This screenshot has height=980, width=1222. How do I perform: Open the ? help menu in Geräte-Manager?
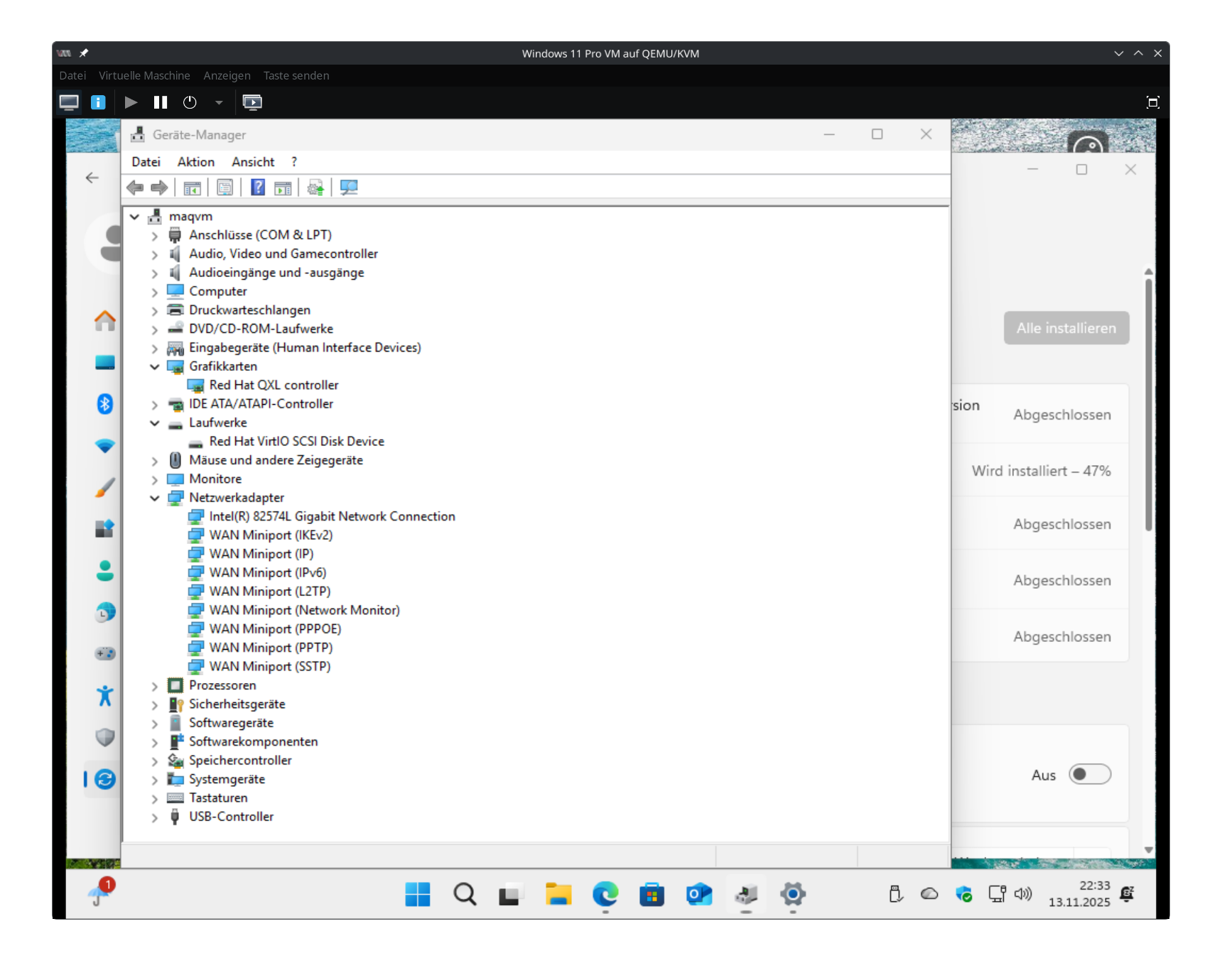point(294,162)
